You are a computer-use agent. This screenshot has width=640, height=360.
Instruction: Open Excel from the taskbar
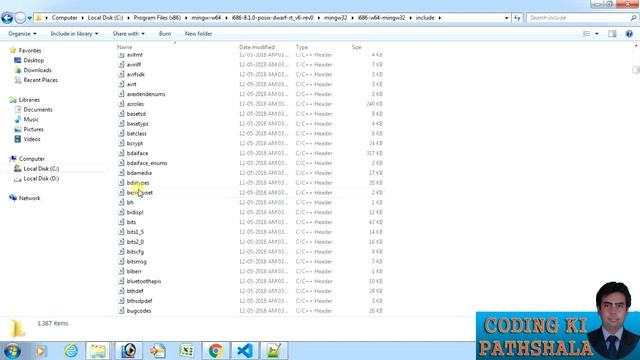tap(186, 351)
